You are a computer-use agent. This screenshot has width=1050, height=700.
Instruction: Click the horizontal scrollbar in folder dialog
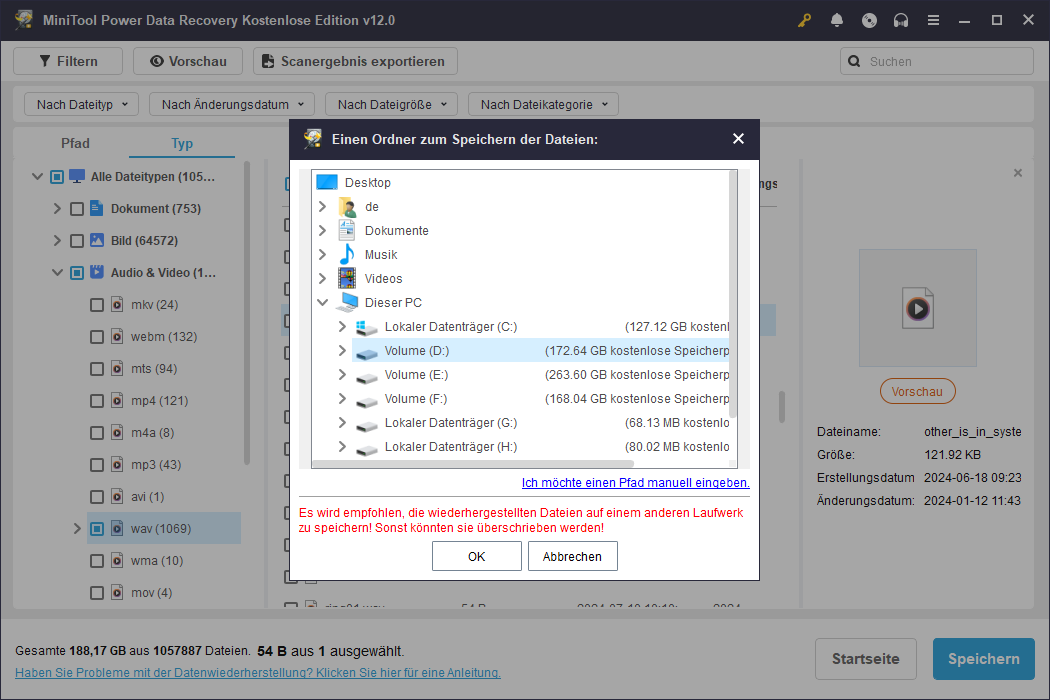coord(473,464)
